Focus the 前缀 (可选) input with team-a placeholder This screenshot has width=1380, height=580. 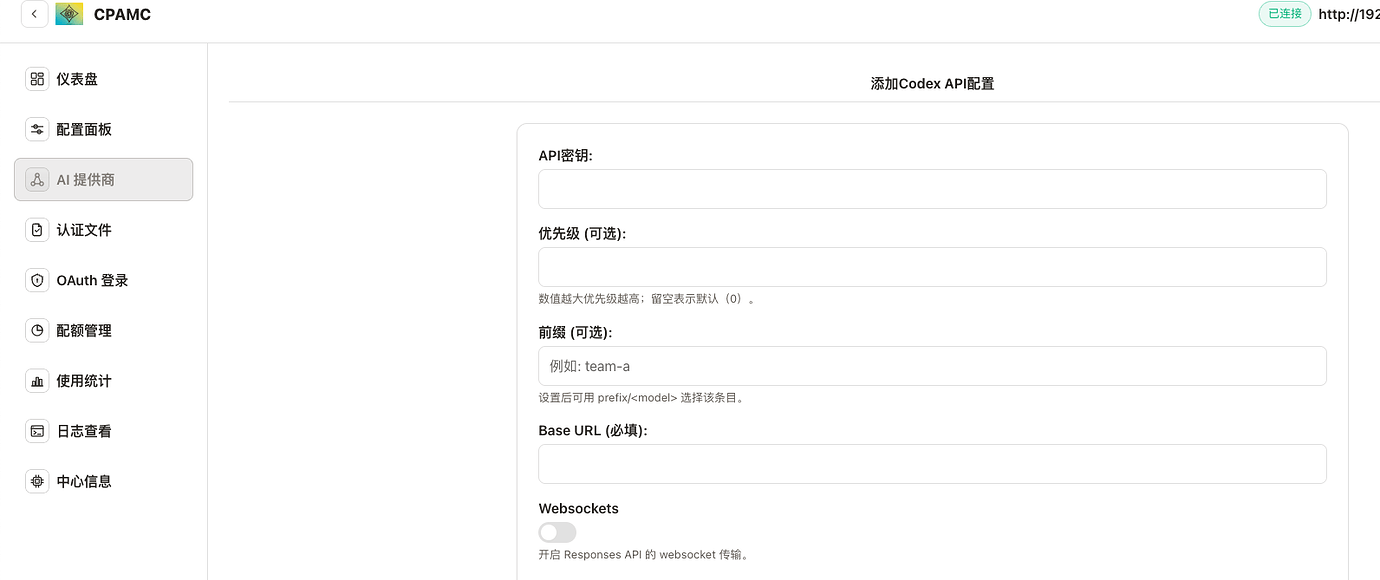(x=932, y=366)
